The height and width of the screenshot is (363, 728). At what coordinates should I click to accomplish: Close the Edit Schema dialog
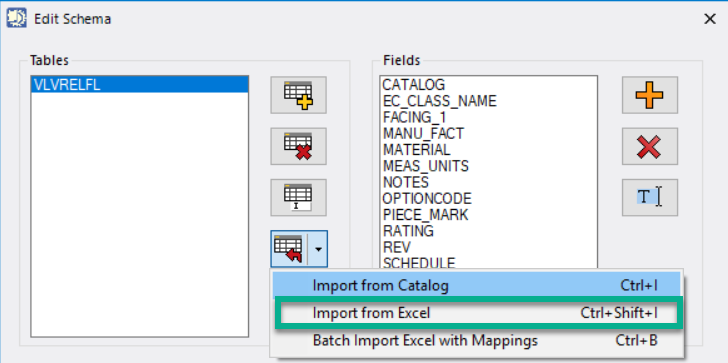710,19
